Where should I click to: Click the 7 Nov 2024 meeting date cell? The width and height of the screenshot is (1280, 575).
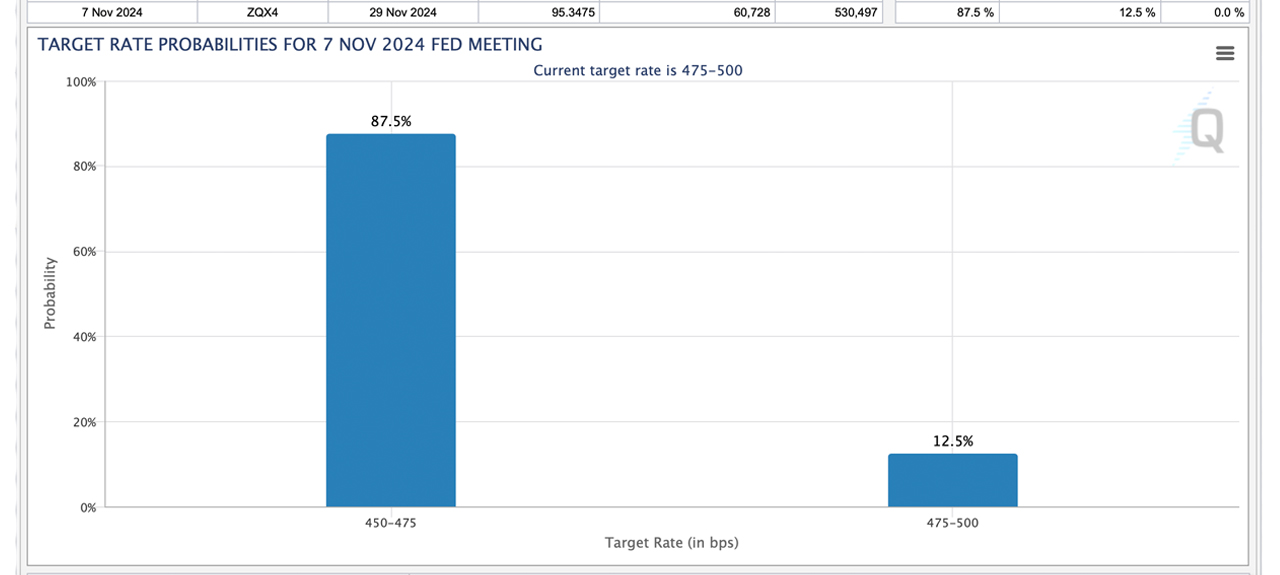112,13
